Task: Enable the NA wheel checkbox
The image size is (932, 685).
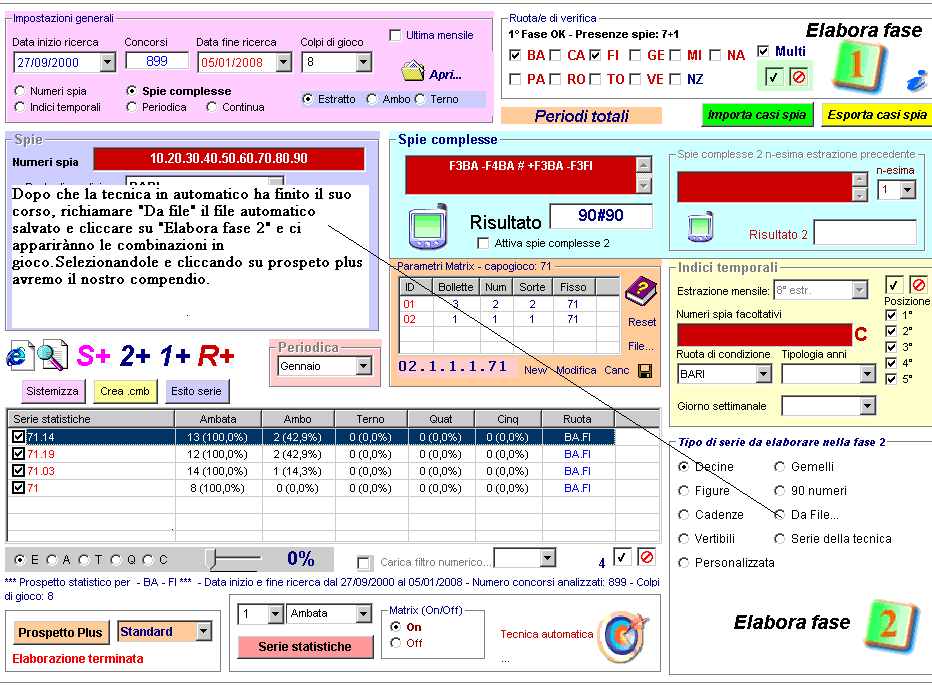Action: click(715, 55)
